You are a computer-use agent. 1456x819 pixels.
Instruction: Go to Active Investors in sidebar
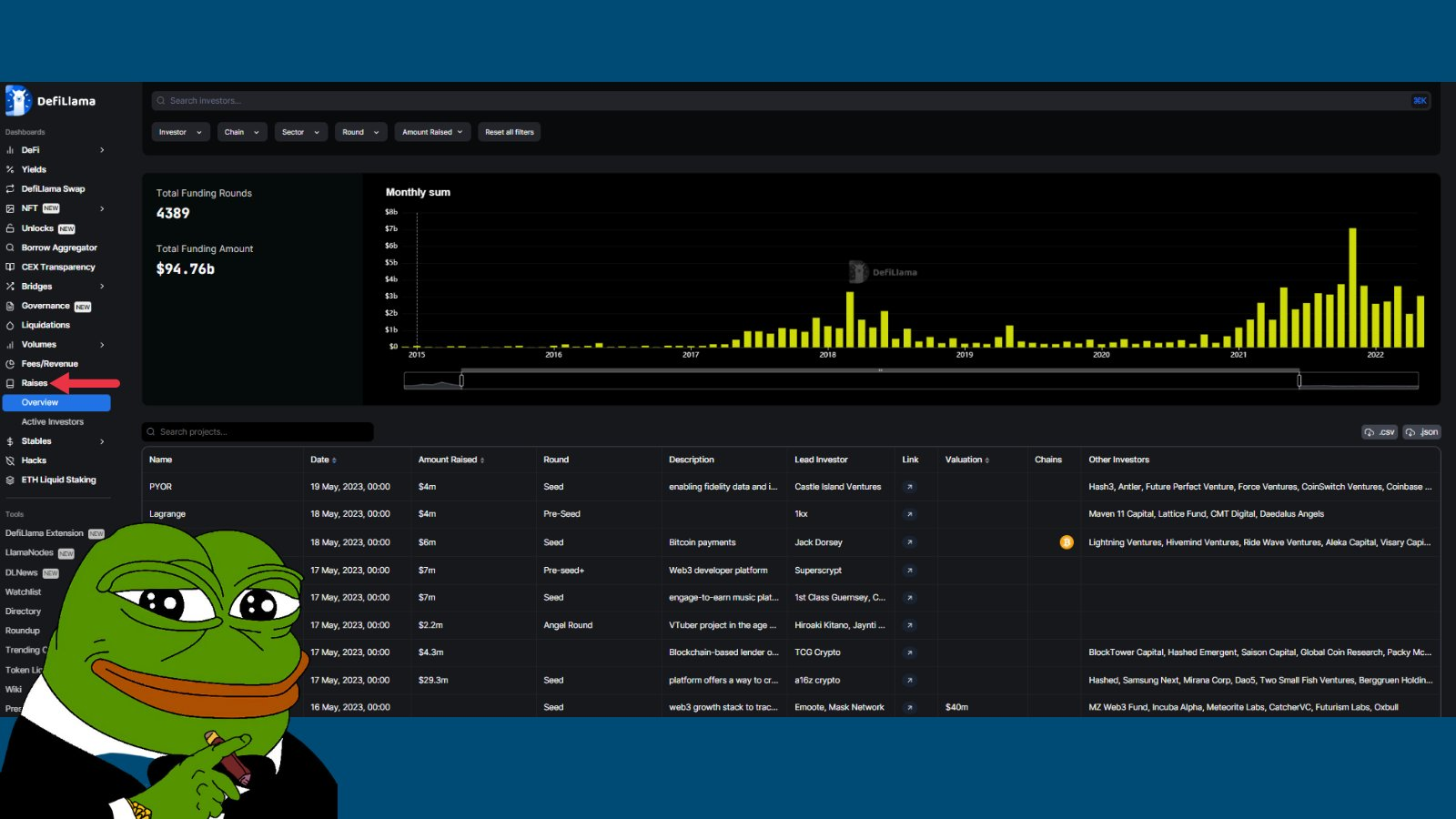click(x=53, y=422)
